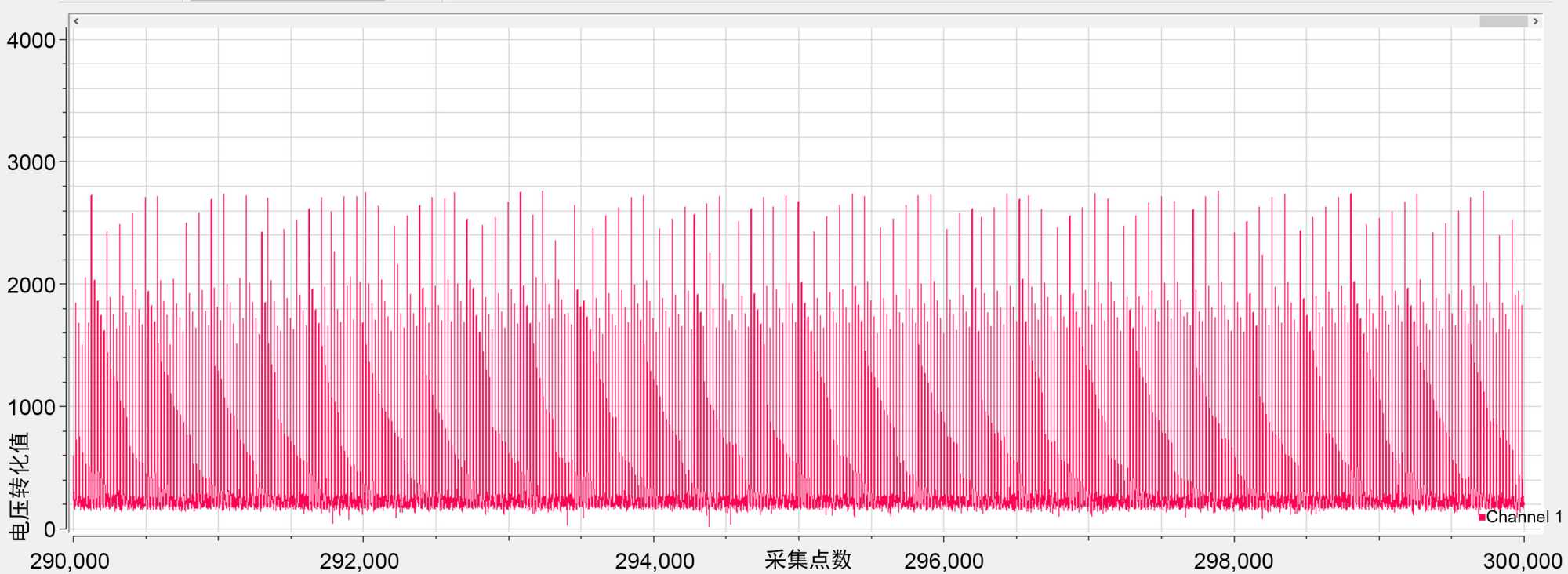The height and width of the screenshot is (574, 1568).
Task: Click the x-axis label "298,000"
Action: (1234, 561)
